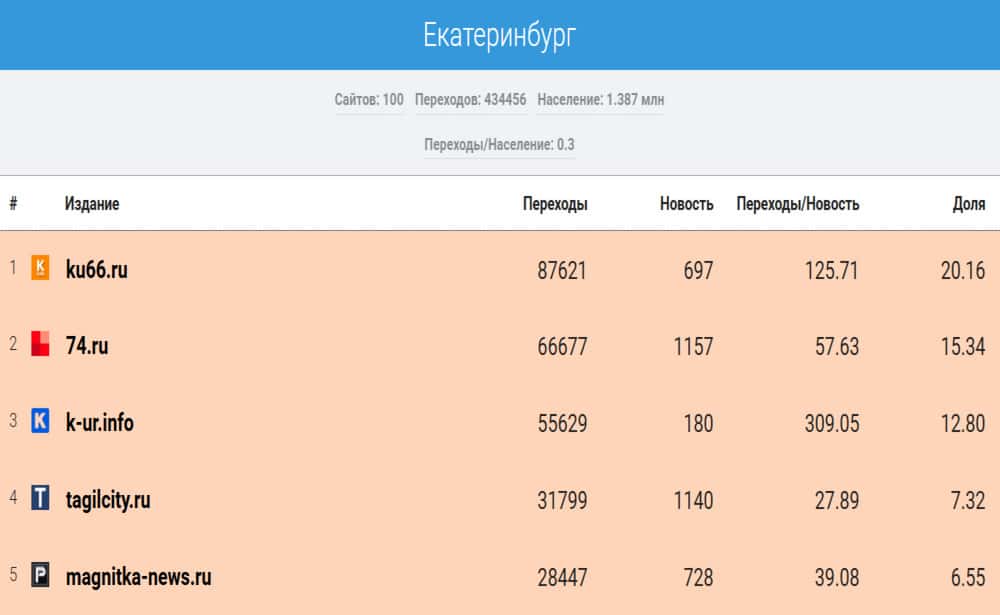Screen dimensions: 1000x615
Task: Open the tagilcity.ru publication link
Action: [x=108, y=500]
